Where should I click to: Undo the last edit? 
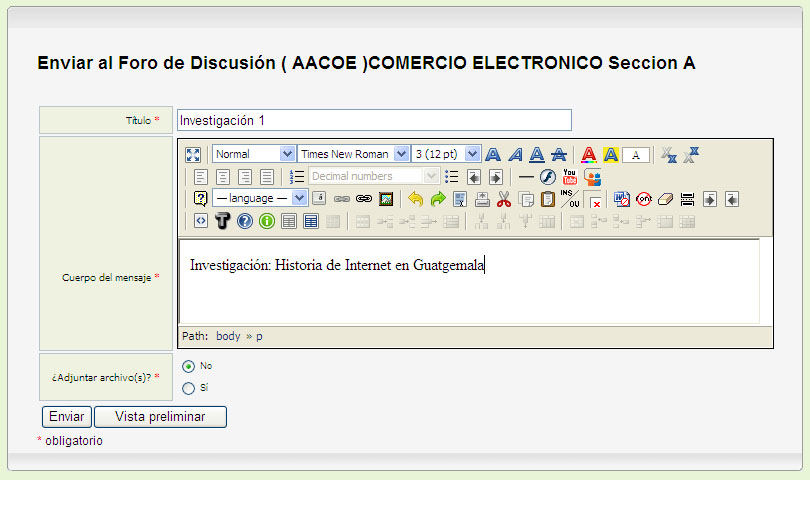click(415, 199)
